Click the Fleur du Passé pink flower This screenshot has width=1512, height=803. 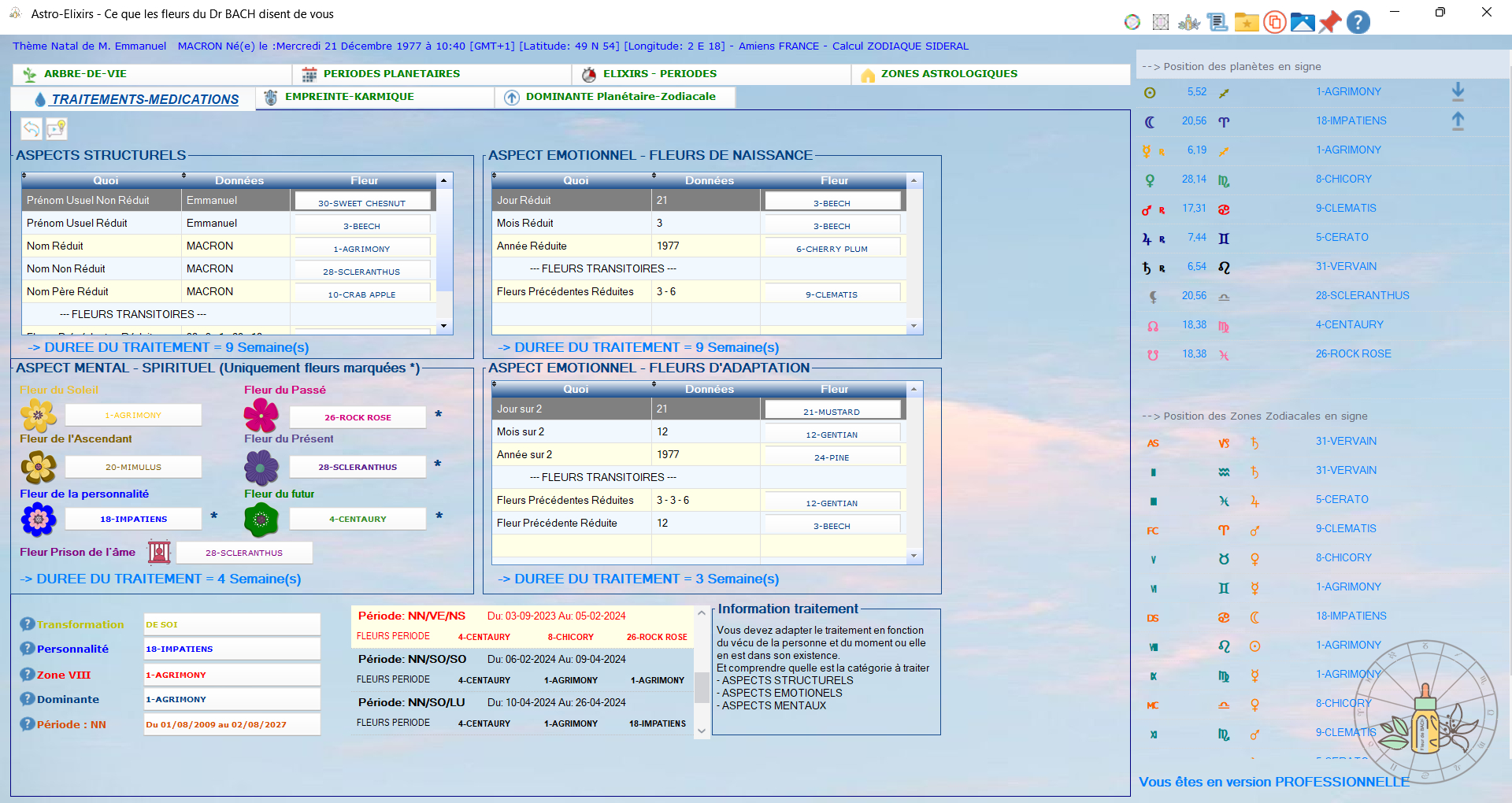click(261, 415)
